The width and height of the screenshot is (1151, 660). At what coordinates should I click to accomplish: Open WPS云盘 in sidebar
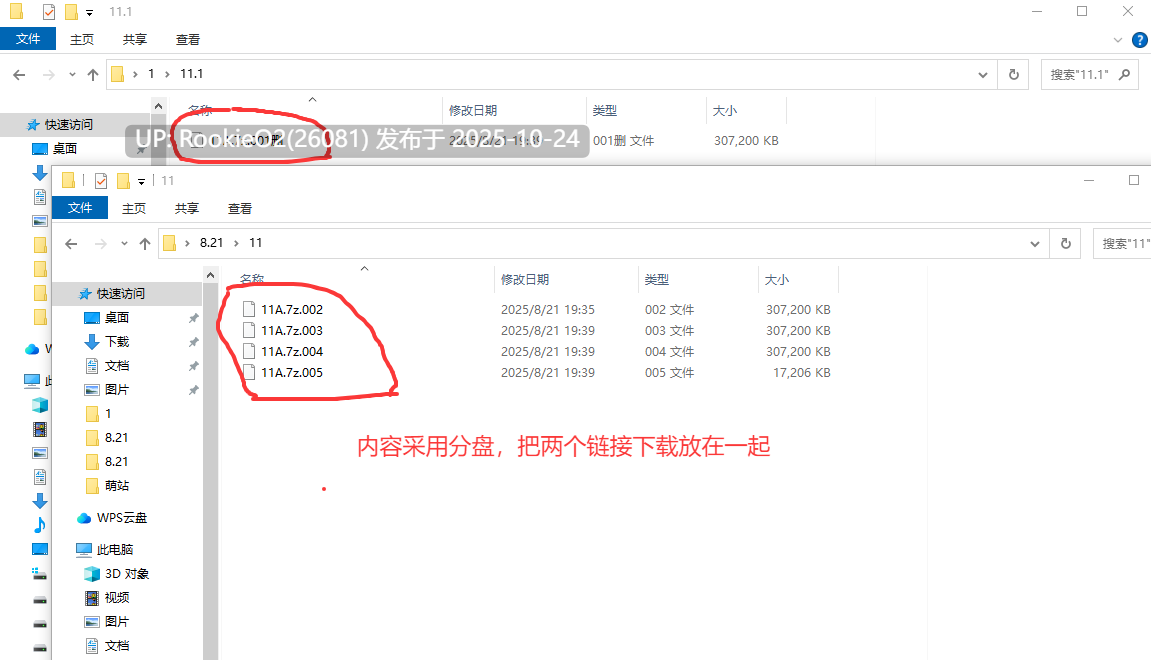(122, 518)
